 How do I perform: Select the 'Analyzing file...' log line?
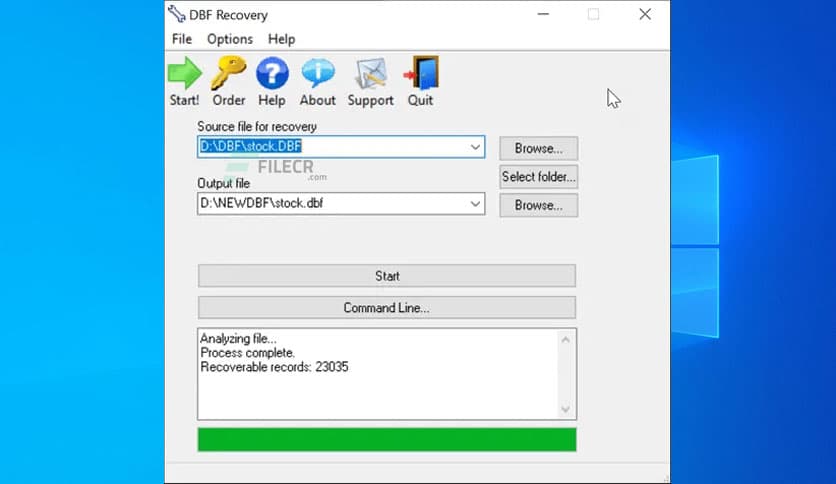point(238,338)
